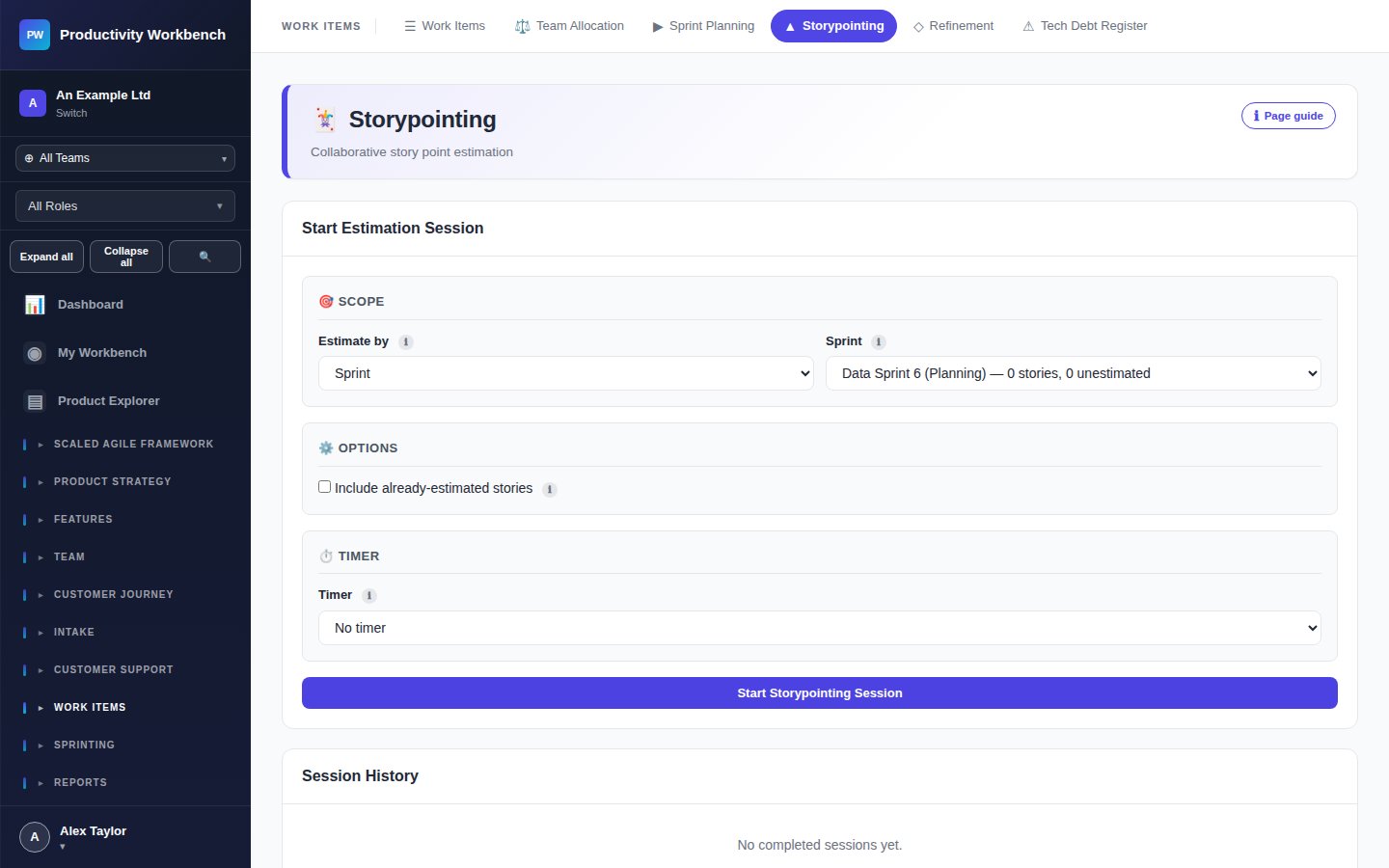Viewport: 1389px width, 868px height.
Task: Open the All Roles dropdown
Action: (x=125, y=206)
